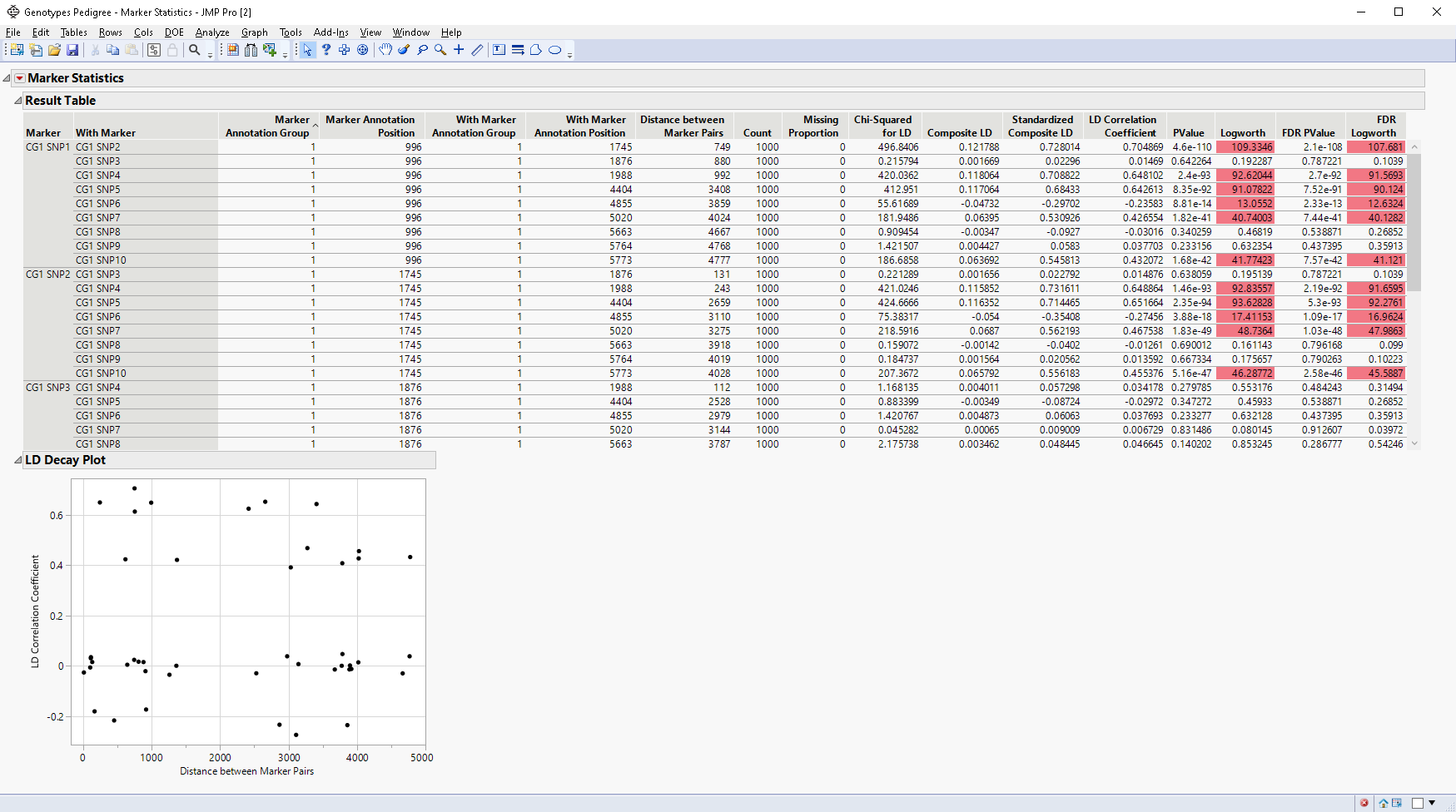Collapse the LD Decay Plot section
Image resolution: width=1456 pixels, height=812 pixels.
tap(17, 460)
